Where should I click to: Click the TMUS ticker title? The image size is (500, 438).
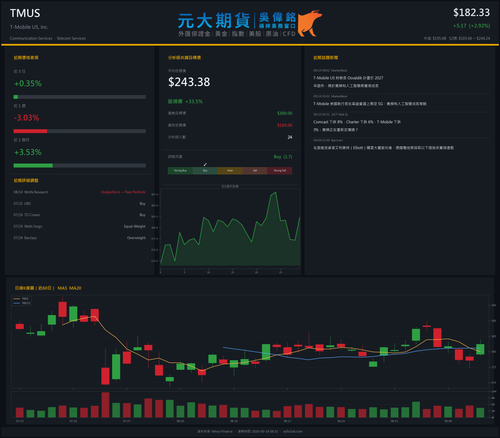click(25, 13)
